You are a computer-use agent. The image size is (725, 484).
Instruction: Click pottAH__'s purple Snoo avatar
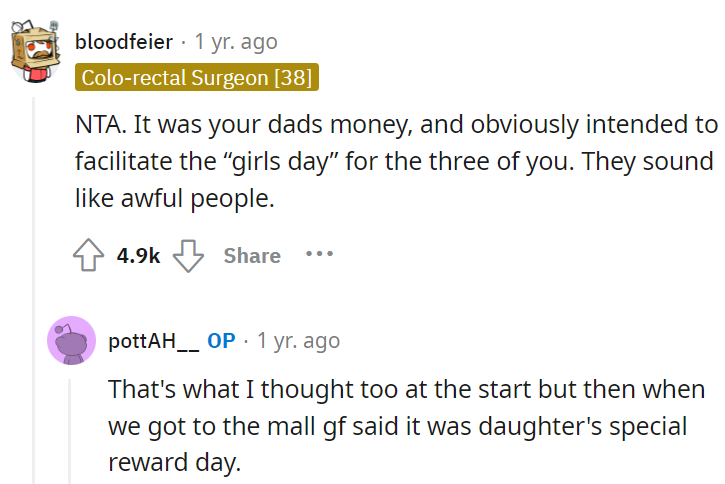tap(72, 341)
